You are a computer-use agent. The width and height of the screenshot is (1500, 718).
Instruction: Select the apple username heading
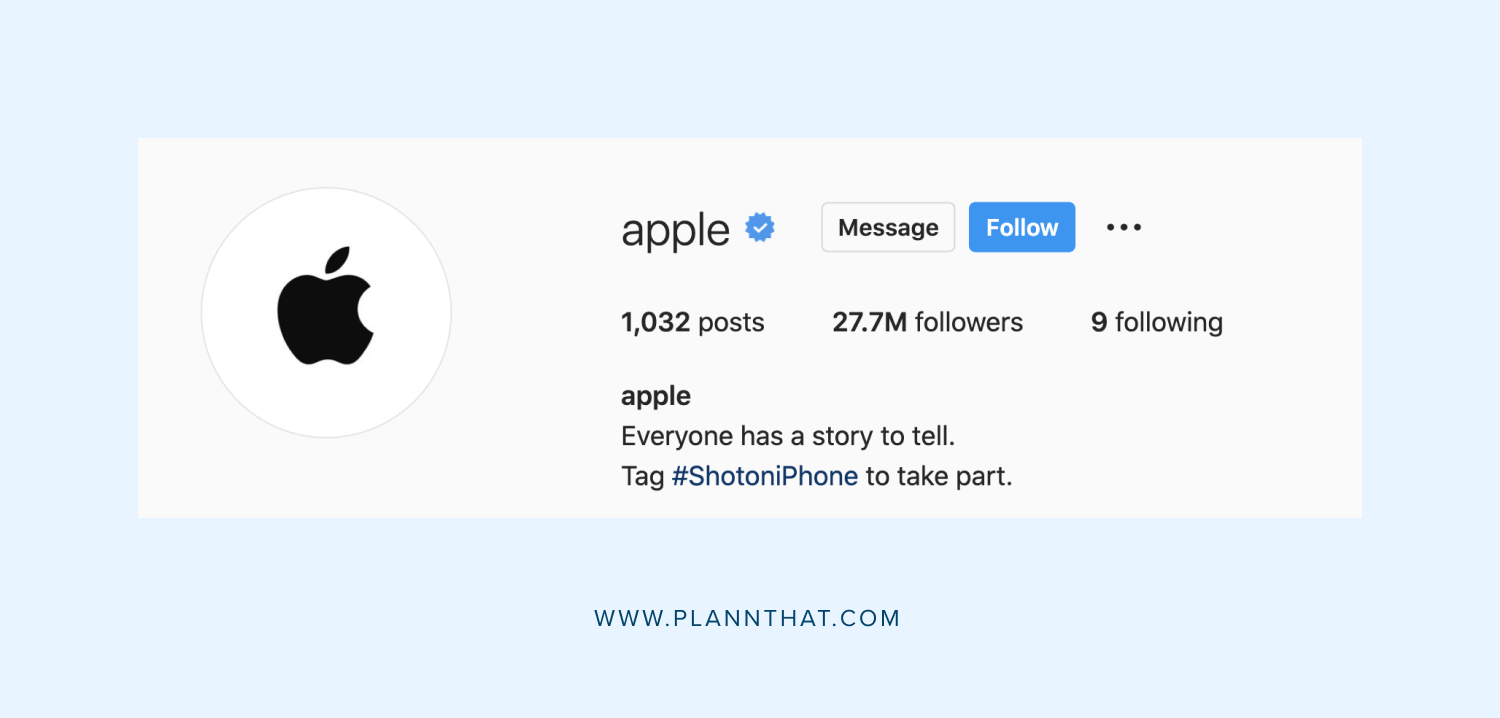674,229
